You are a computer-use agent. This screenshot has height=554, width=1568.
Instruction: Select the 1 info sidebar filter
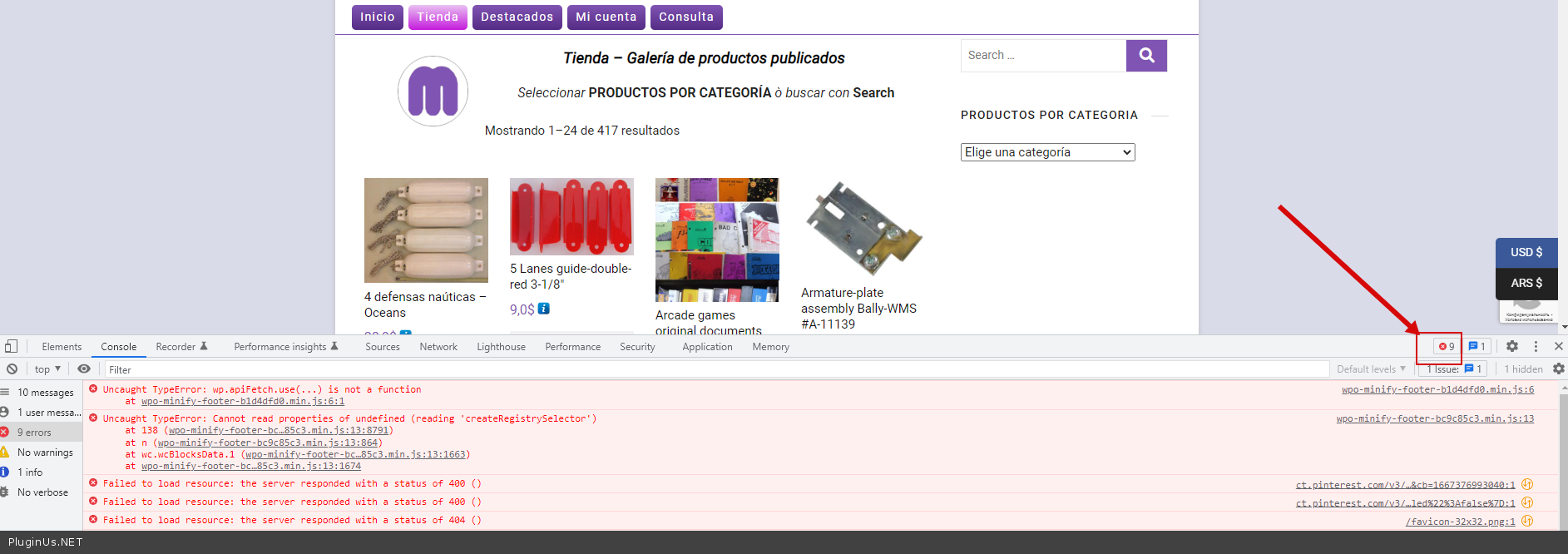click(42, 472)
